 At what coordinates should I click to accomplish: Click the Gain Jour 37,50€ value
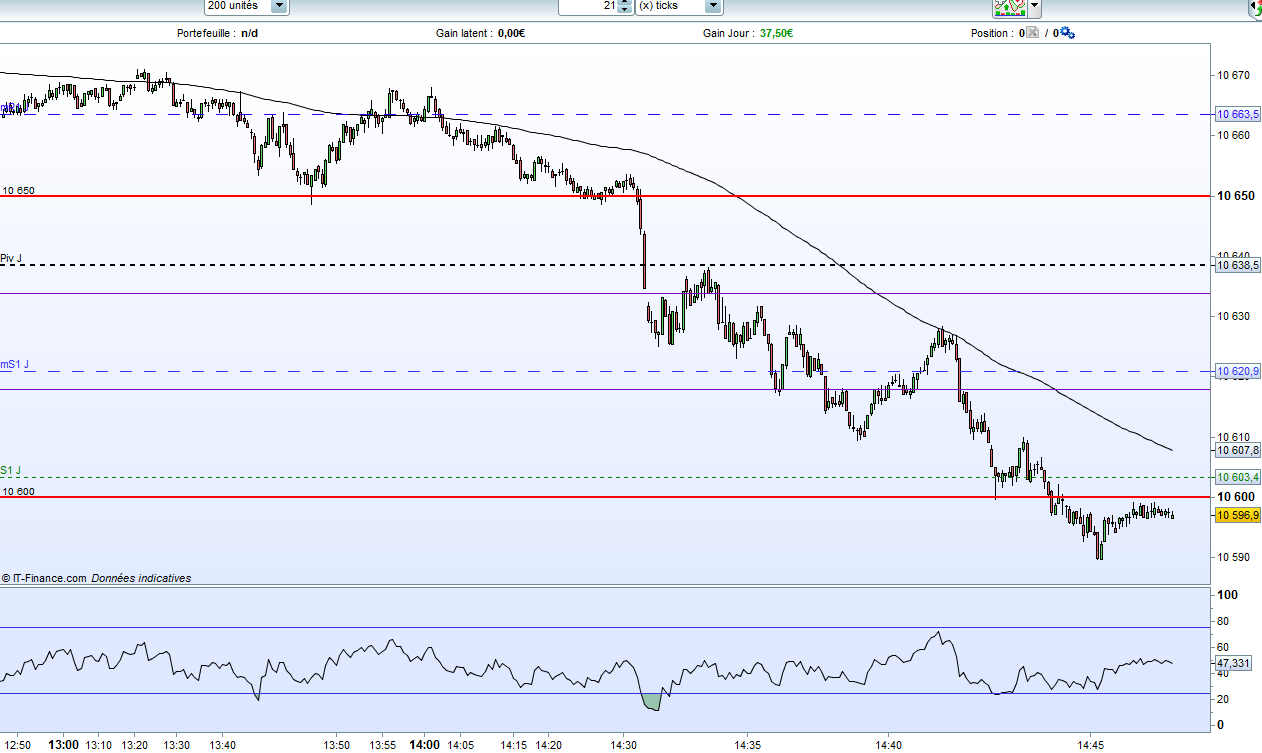[776, 33]
